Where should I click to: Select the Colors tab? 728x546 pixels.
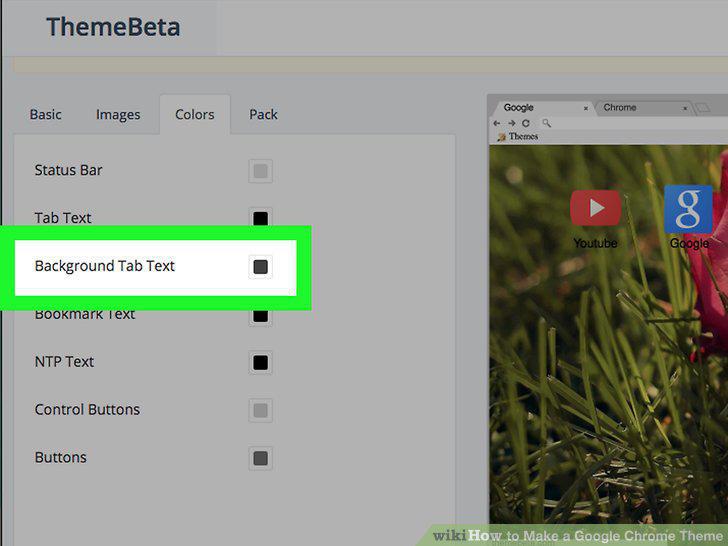pos(195,114)
